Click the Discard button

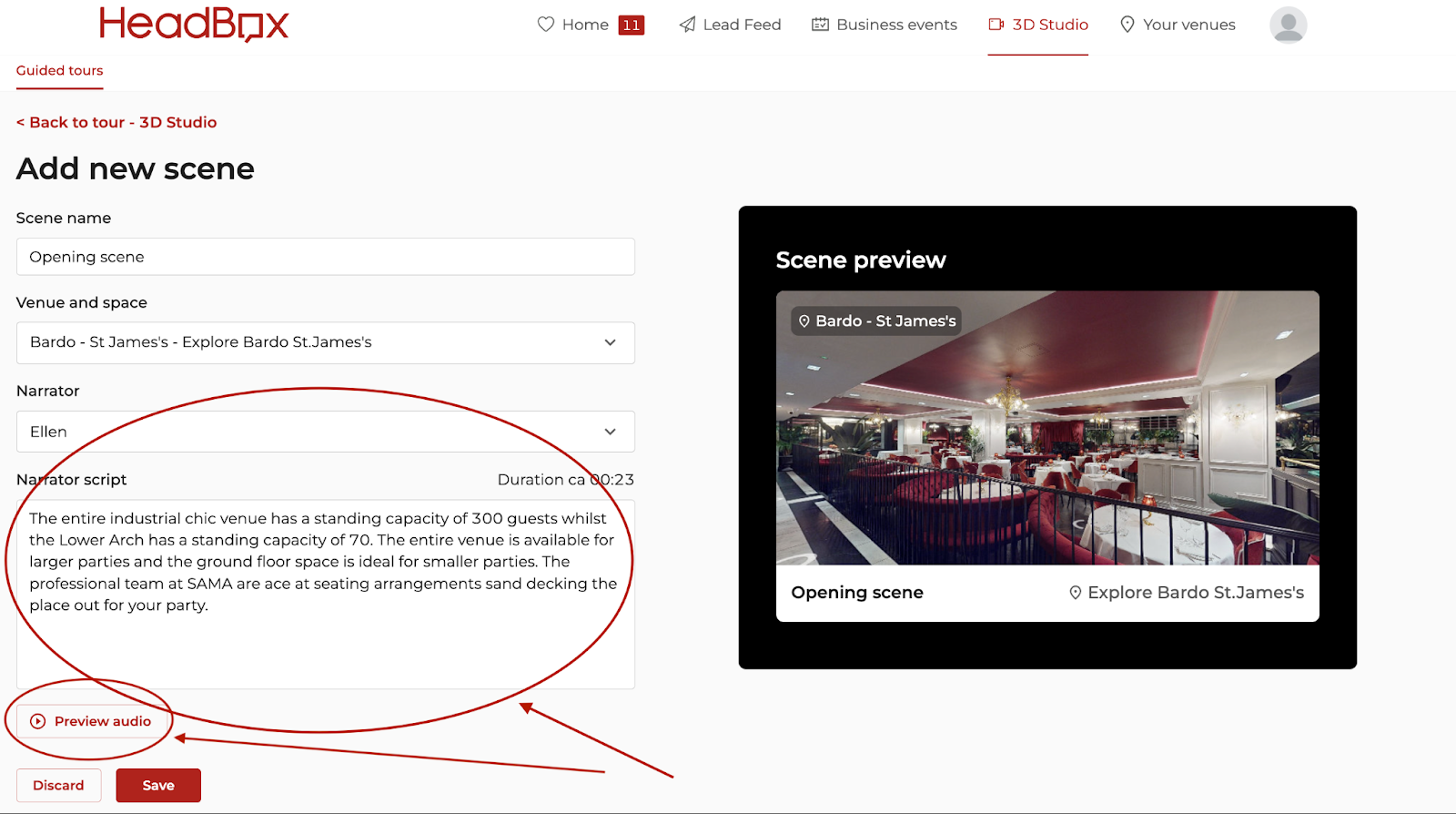[58, 785]
